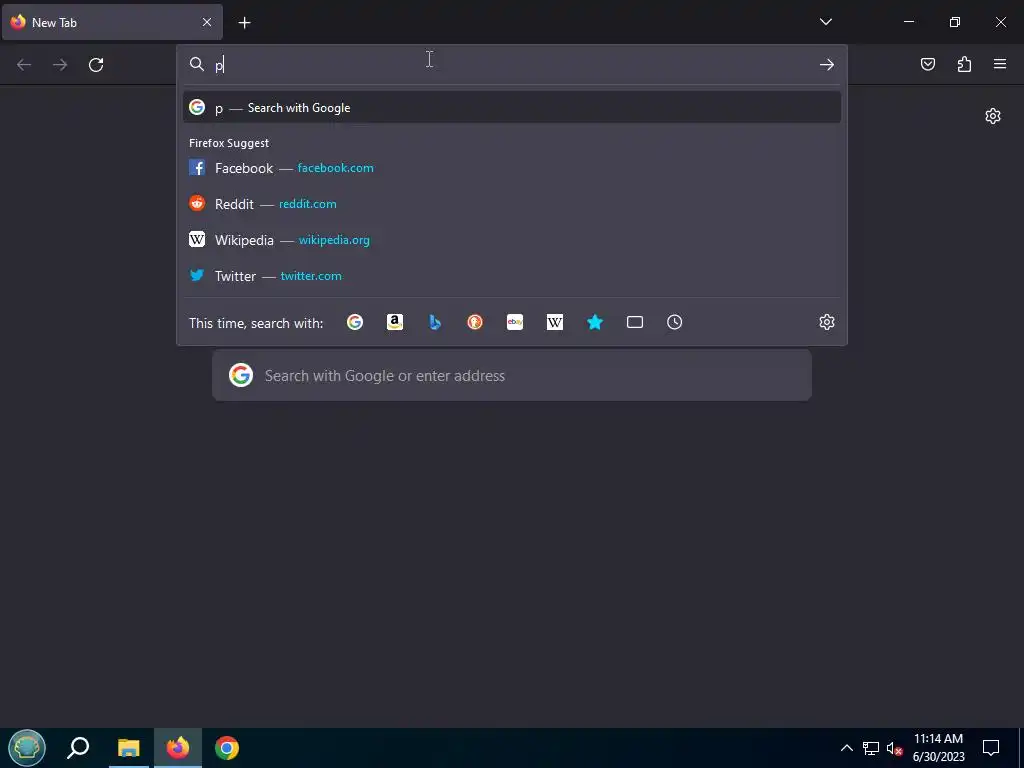Screen dimensions: 1024x768
Task: Open the notification center
Action: tap(991, 748)
